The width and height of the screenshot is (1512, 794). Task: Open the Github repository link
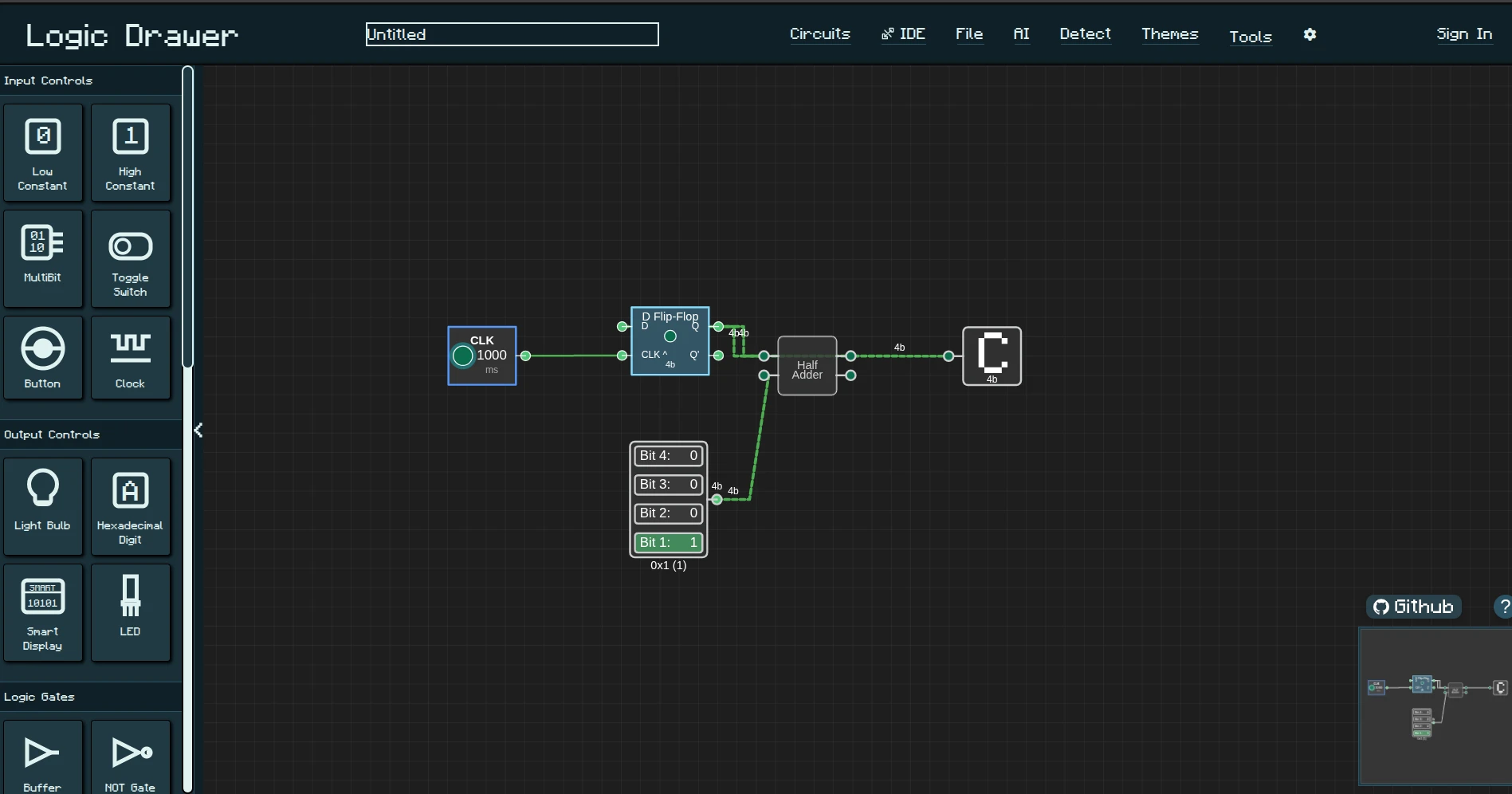coord(1412,607)
